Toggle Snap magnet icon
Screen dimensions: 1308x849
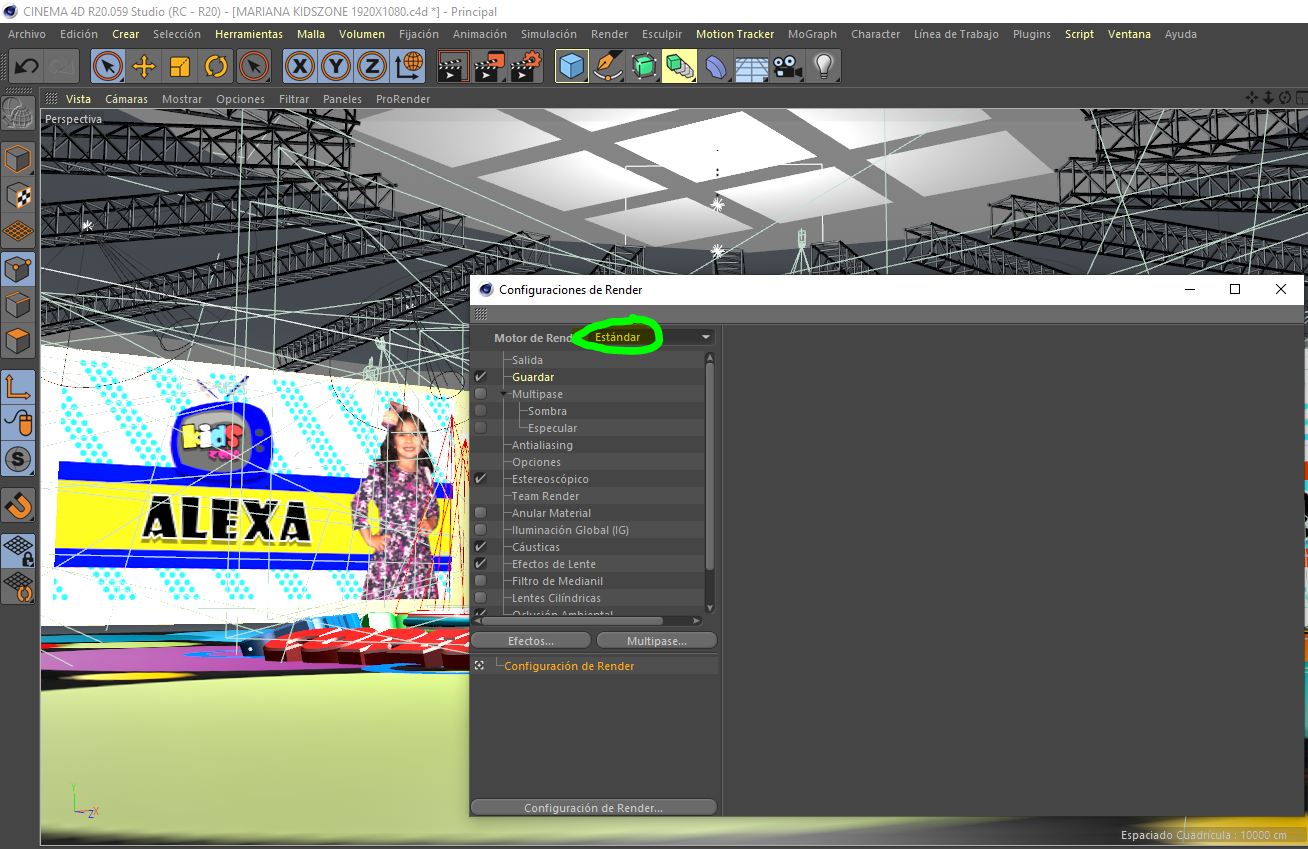[18, 505]
